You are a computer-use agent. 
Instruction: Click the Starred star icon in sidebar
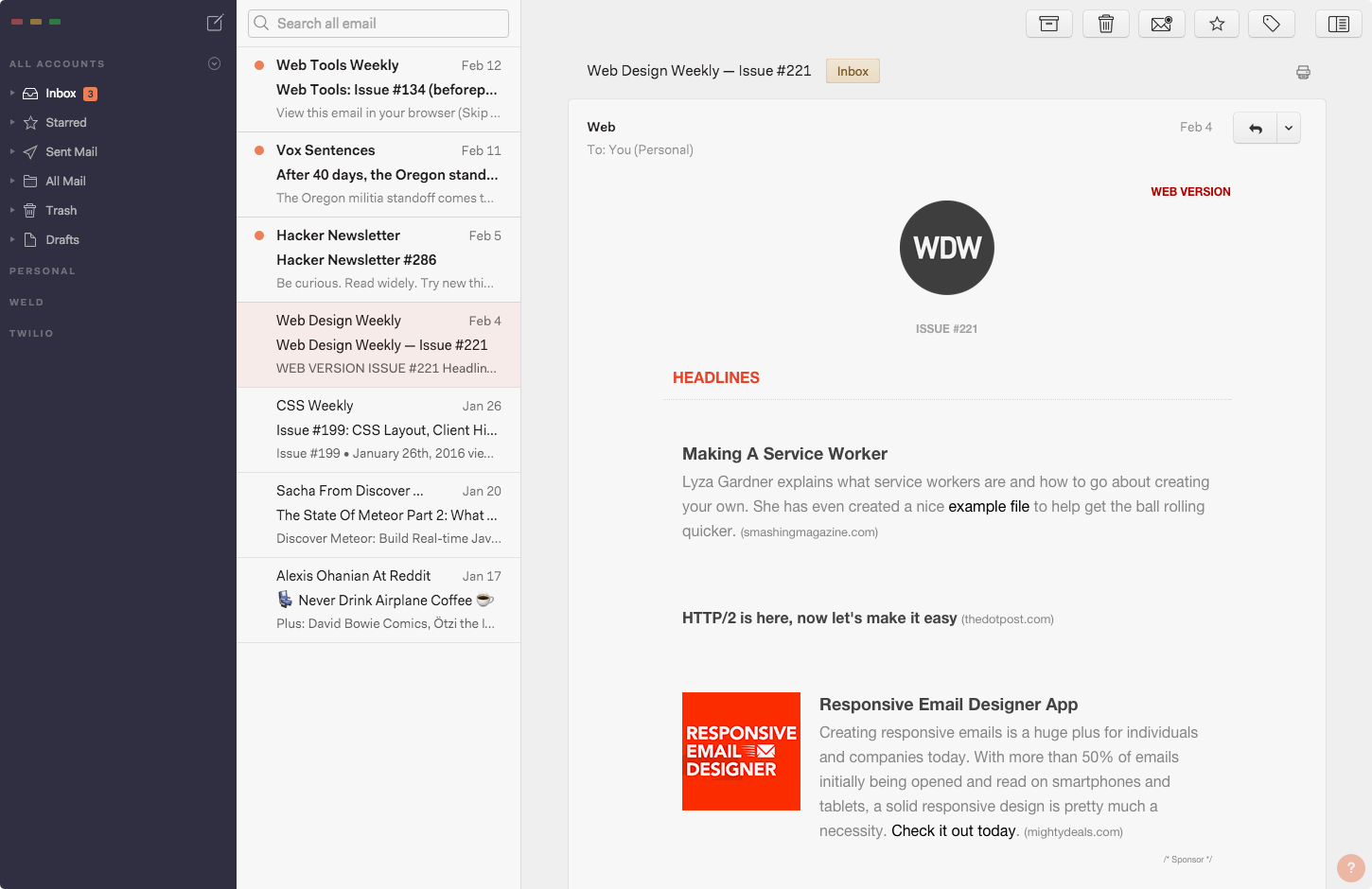coord(30,123)
